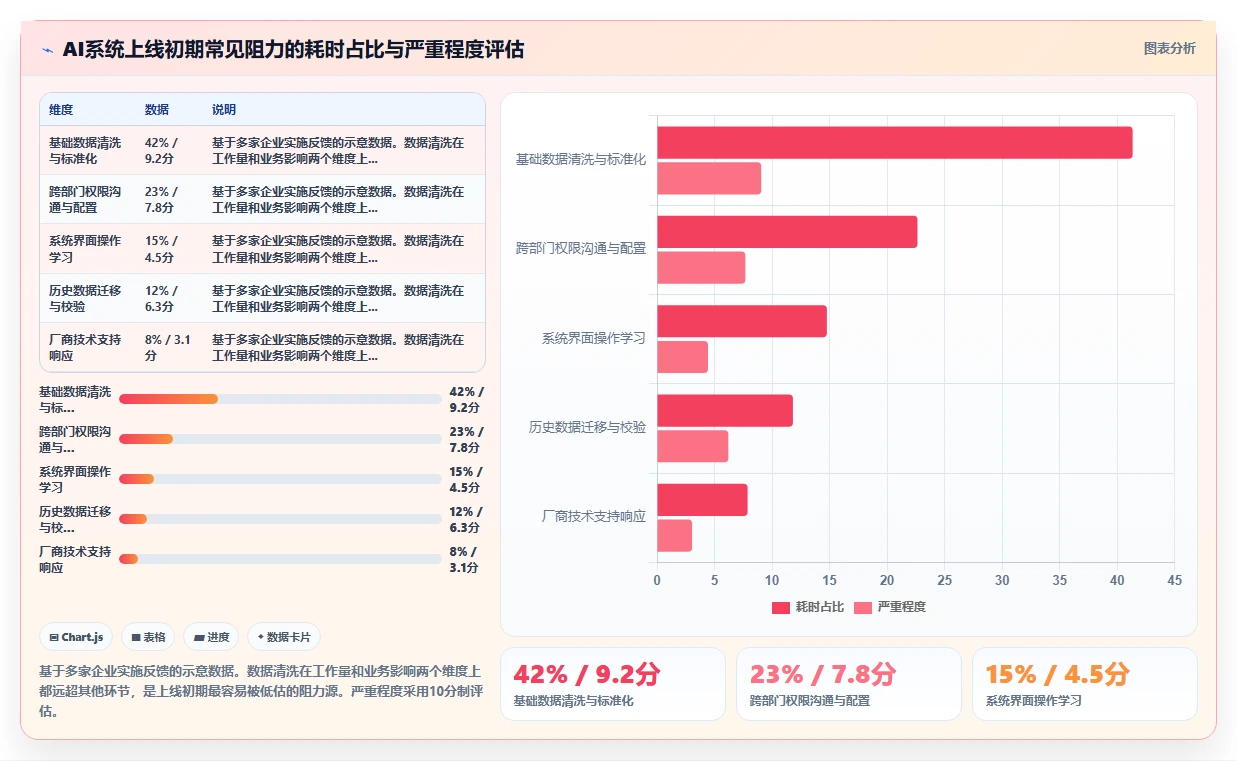Click the 严重程度 bar for 跨部门权限沟通与配置

pos(701,267)
